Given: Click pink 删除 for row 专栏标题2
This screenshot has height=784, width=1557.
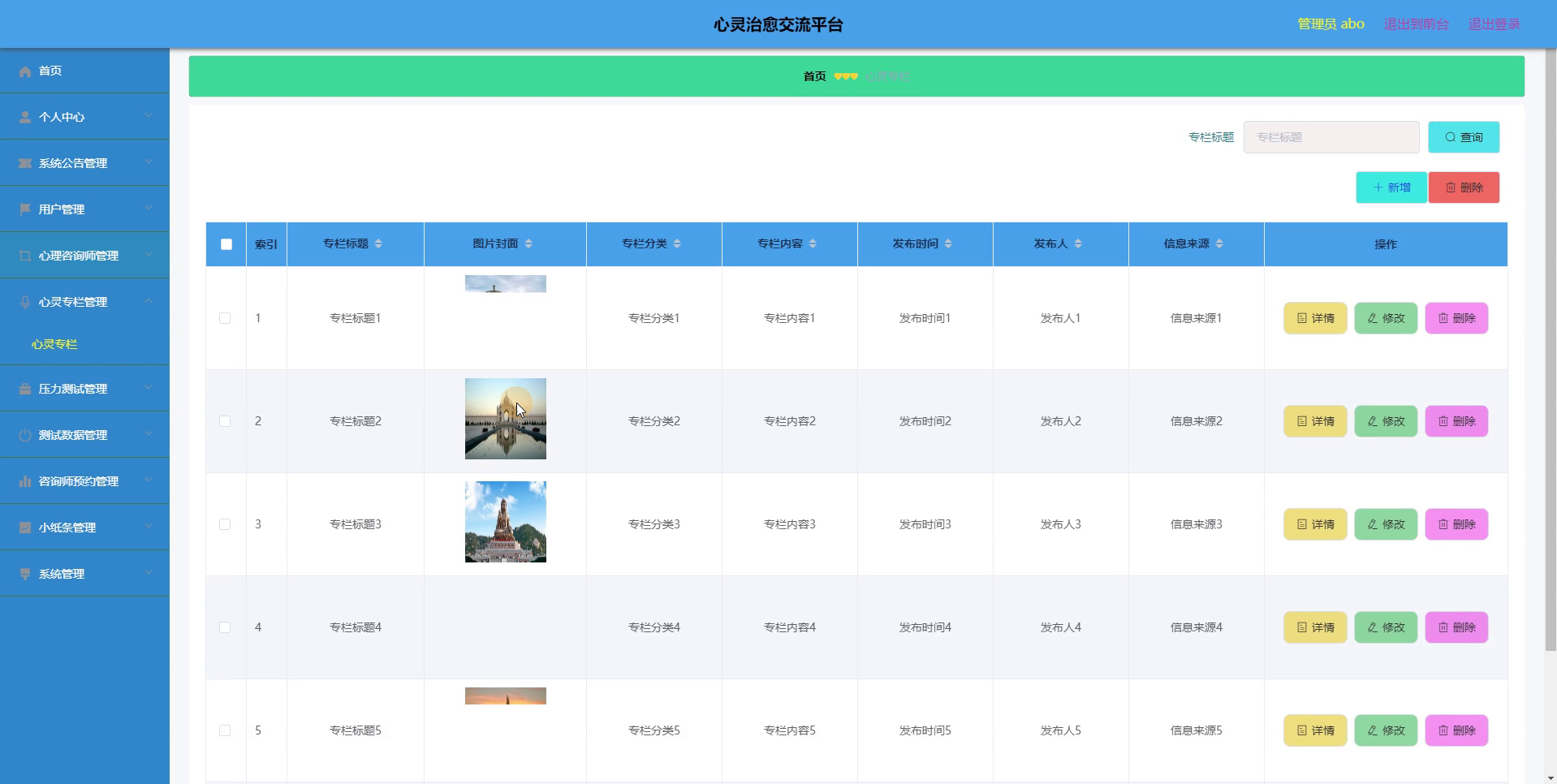Looking at the screenshot, I should [1456, 421].
